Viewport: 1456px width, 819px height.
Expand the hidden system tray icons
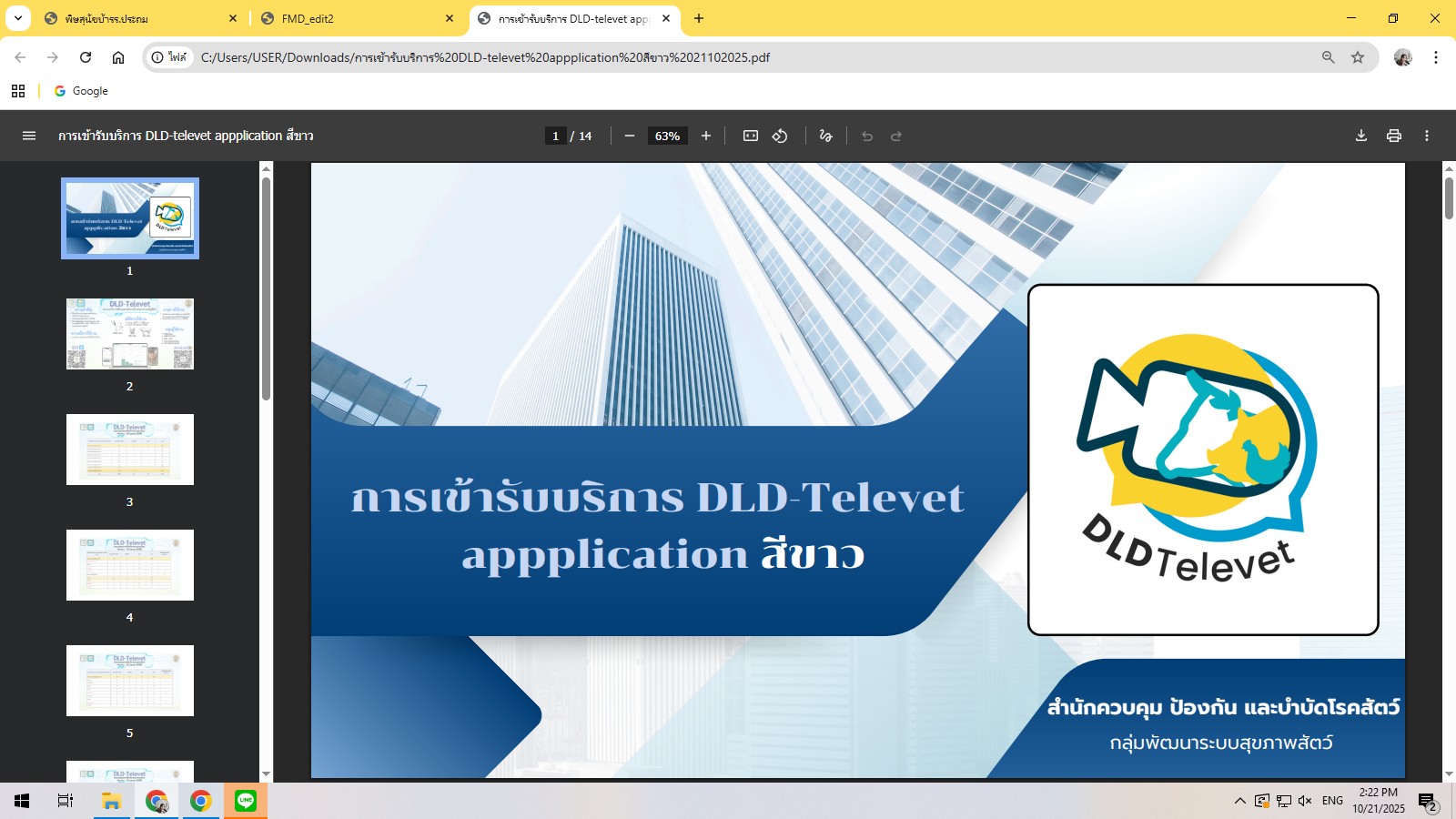[1239, 801]
